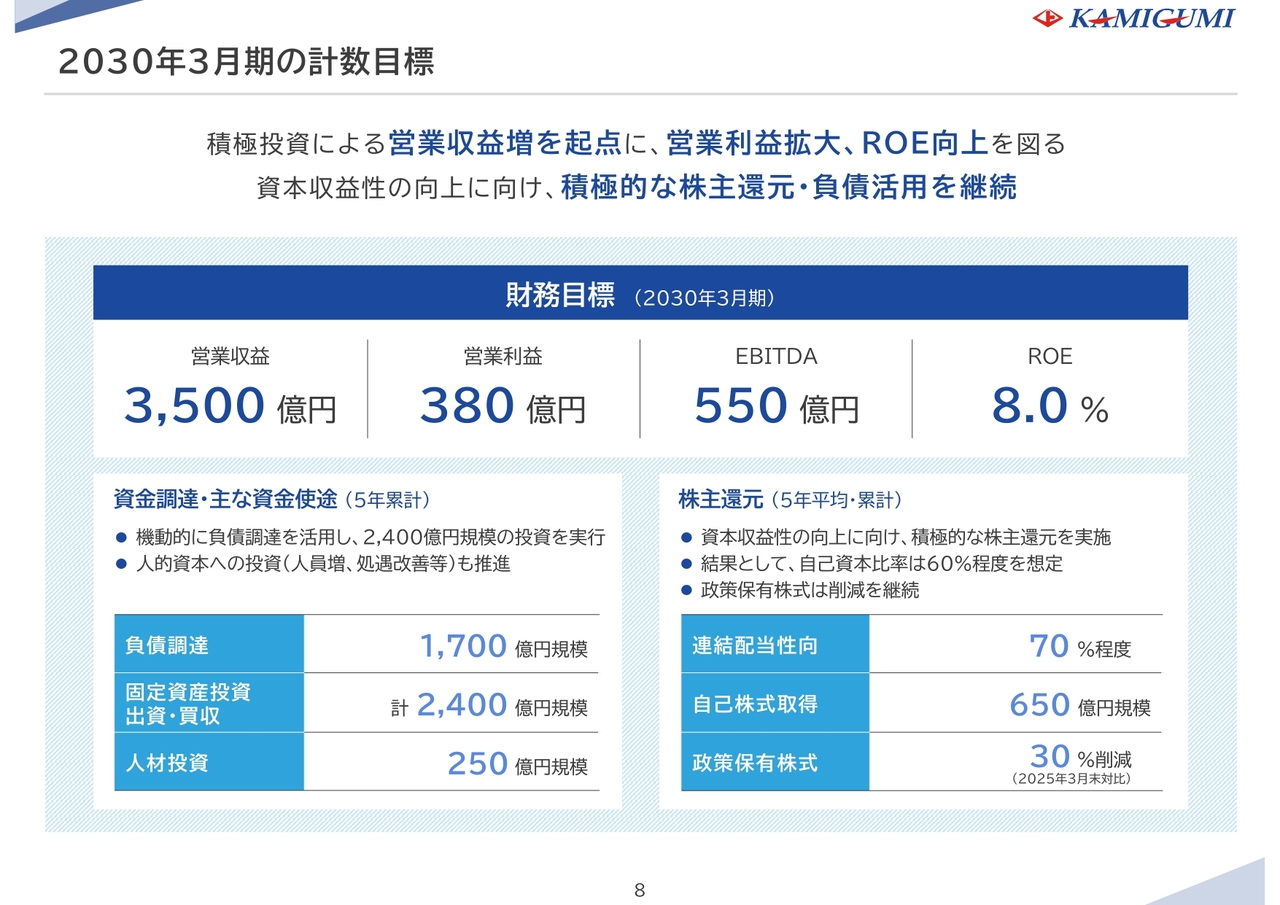Screen dimensions: 1280x905
Task: Click the 8.0 % value
Action: click(1050, 406)
